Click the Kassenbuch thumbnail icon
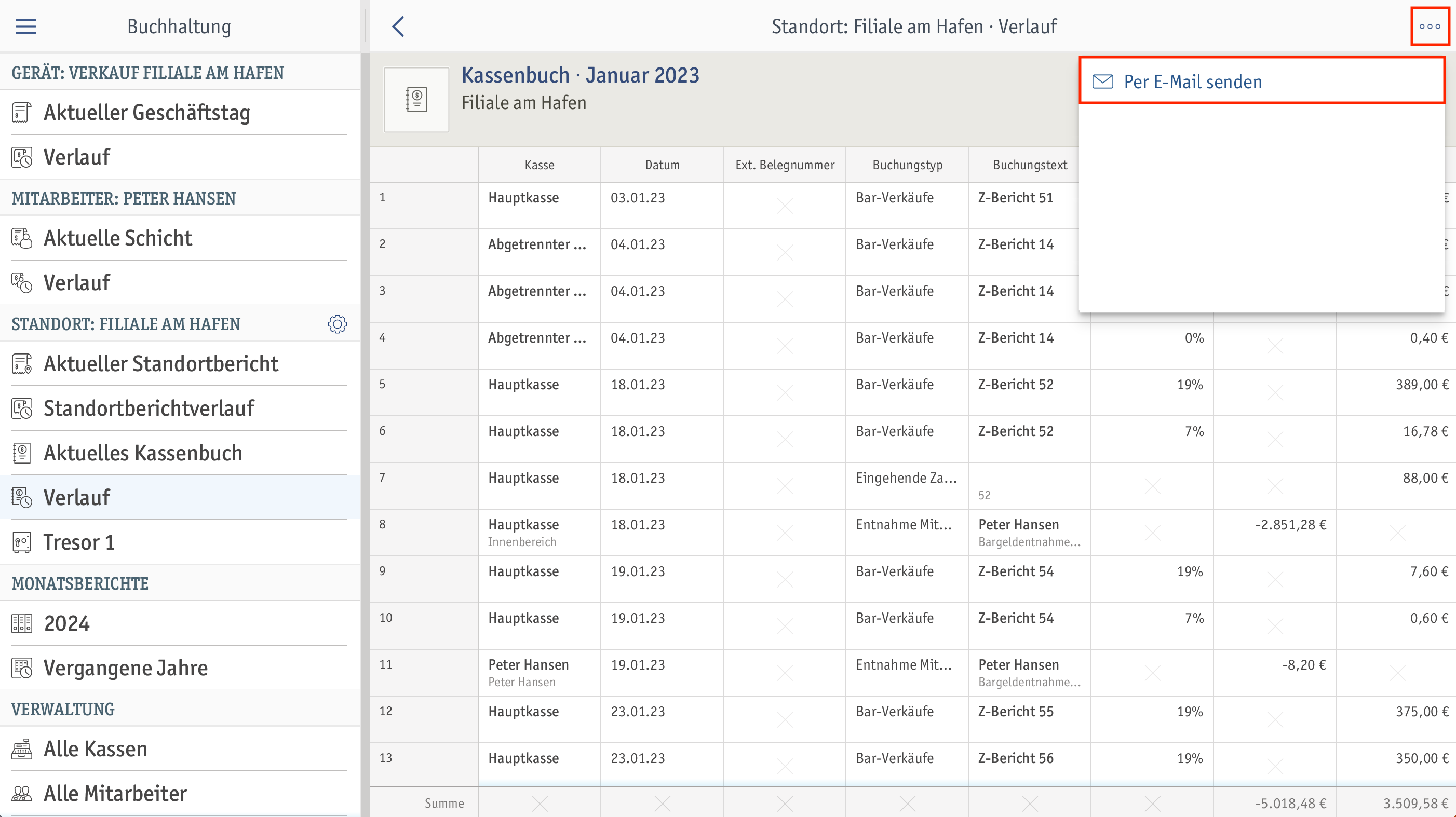This screenshot has height=817, width=1456. pyautogui.click(x=416, y=100)
